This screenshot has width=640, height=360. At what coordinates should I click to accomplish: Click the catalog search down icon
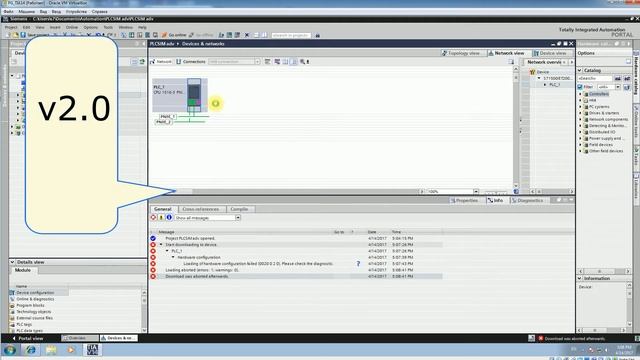tap(618, 78)
